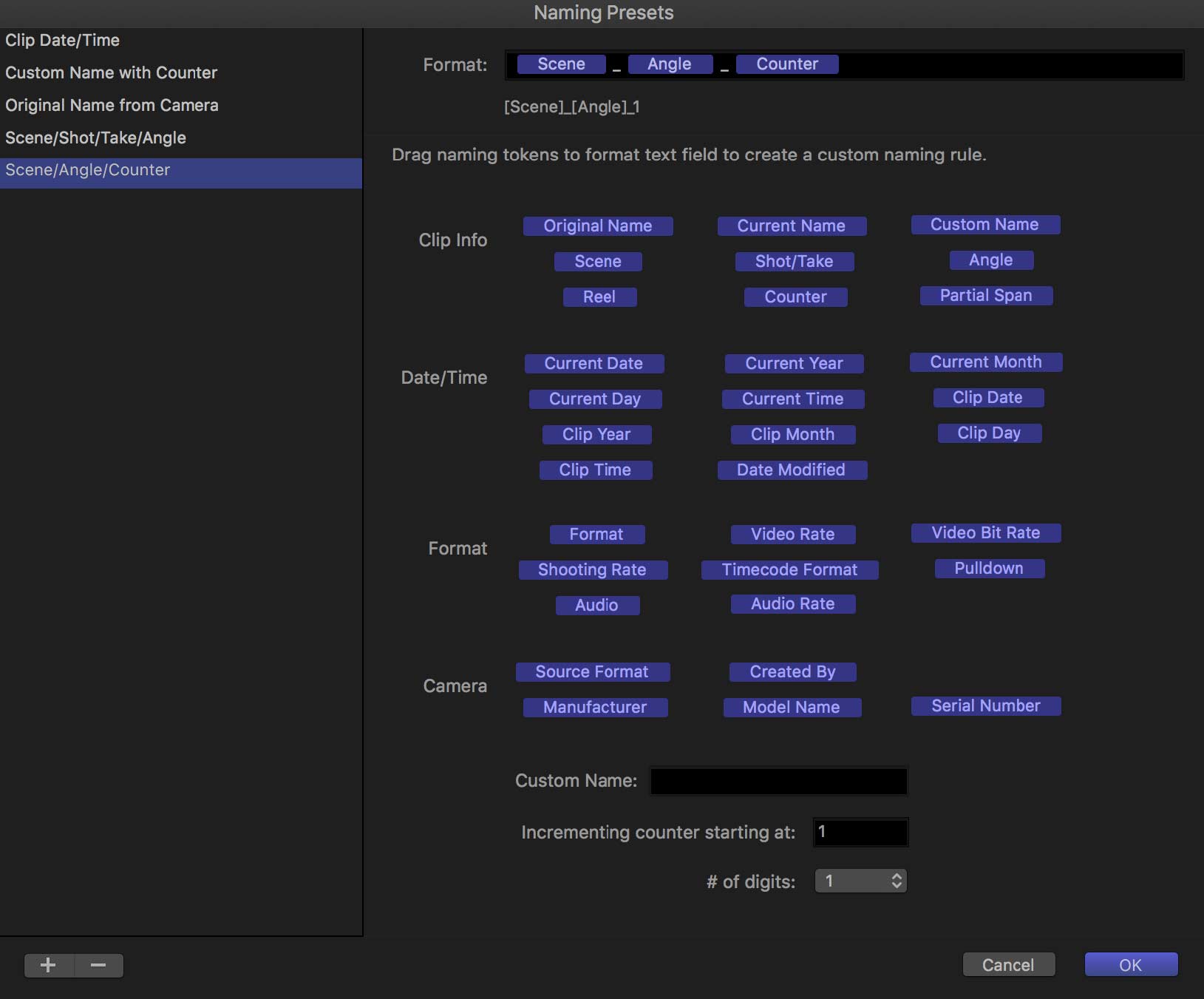The height and width of the screenshot is (999, 1204).
Task: Click the Pulldown token
Action: tap(990, 569)
